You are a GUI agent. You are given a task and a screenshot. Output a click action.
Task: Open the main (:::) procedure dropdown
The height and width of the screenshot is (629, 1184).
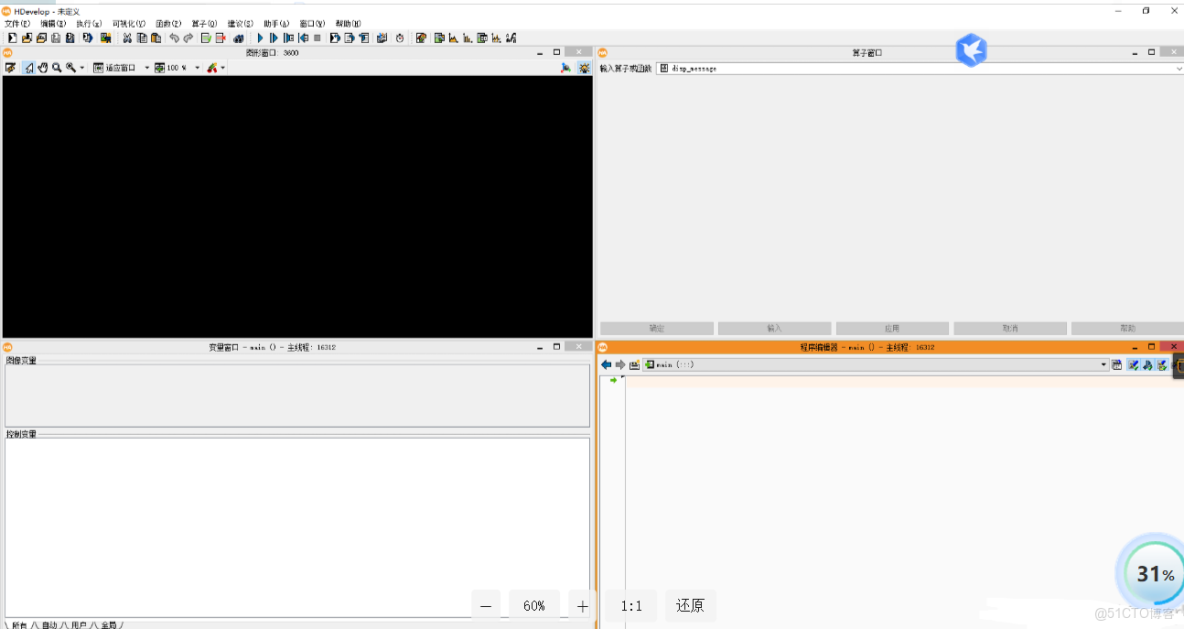pos(876,365)
